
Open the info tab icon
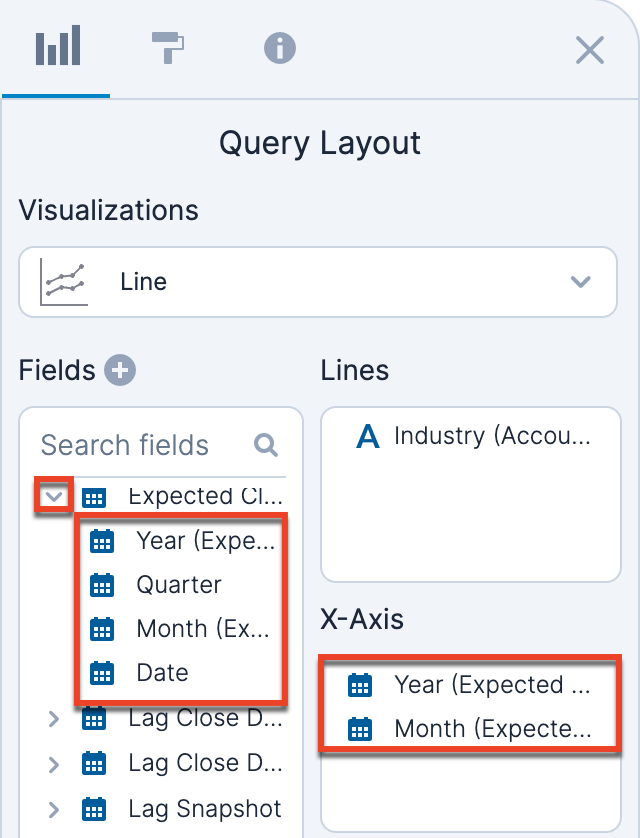[x=279, y=47]
